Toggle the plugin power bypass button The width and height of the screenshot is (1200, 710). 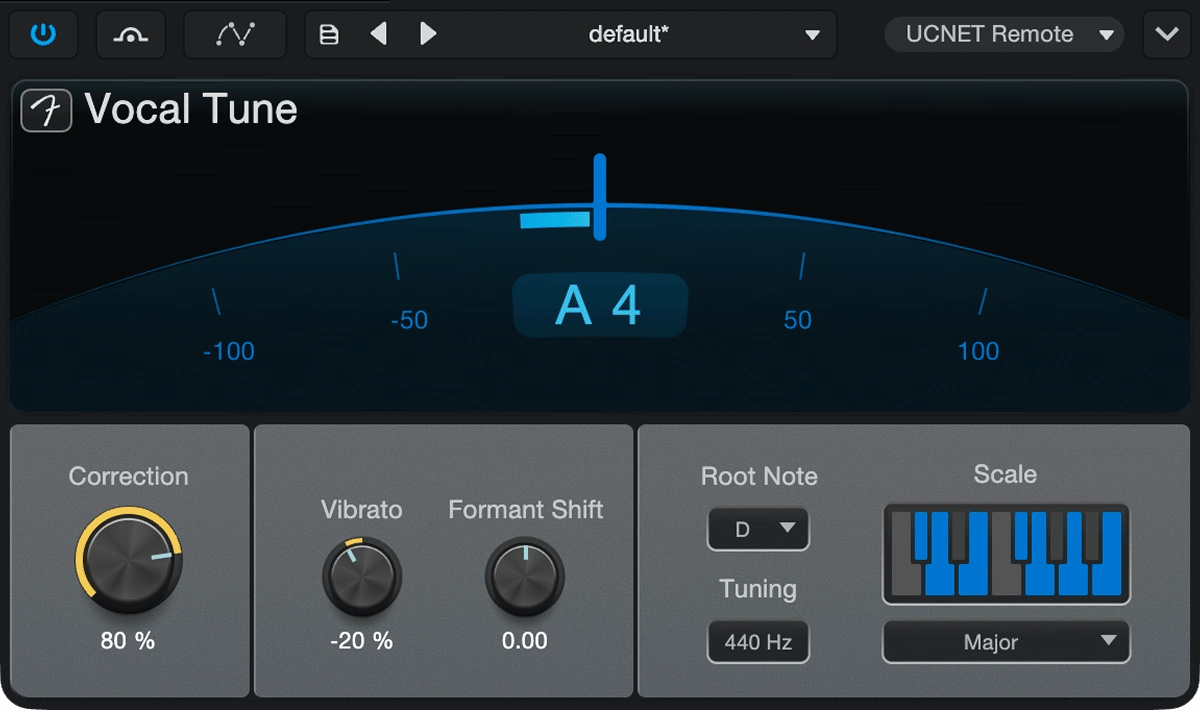pos(43,34)
